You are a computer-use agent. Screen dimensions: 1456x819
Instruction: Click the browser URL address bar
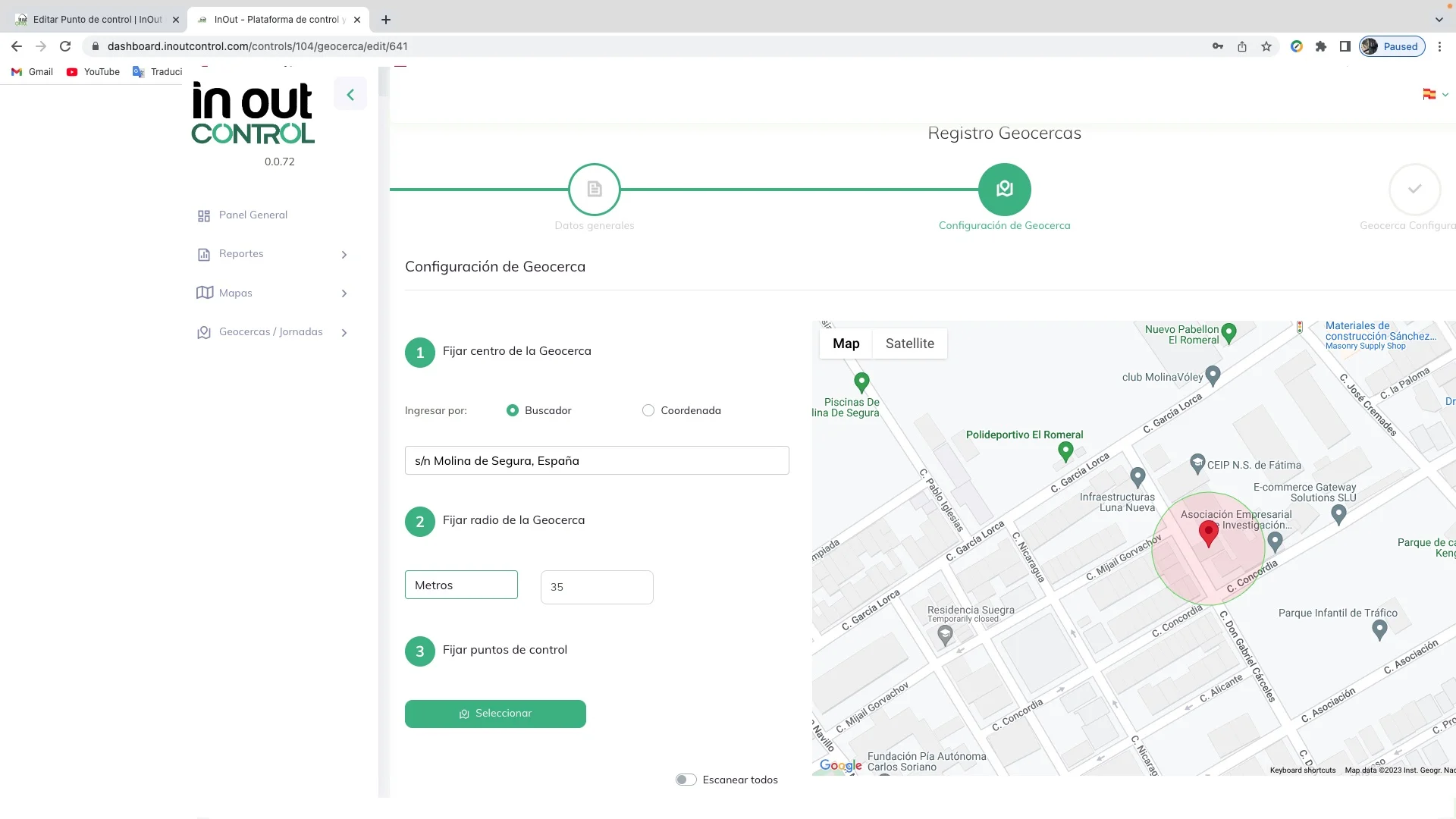click(x=645, y=46)
